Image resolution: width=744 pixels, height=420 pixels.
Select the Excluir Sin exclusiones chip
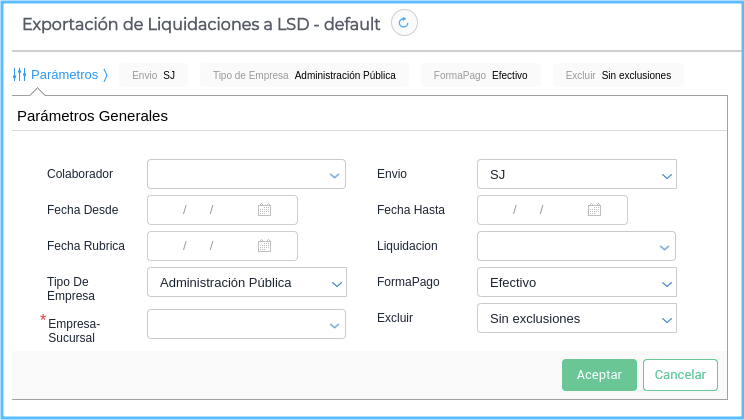pos(618,75)
